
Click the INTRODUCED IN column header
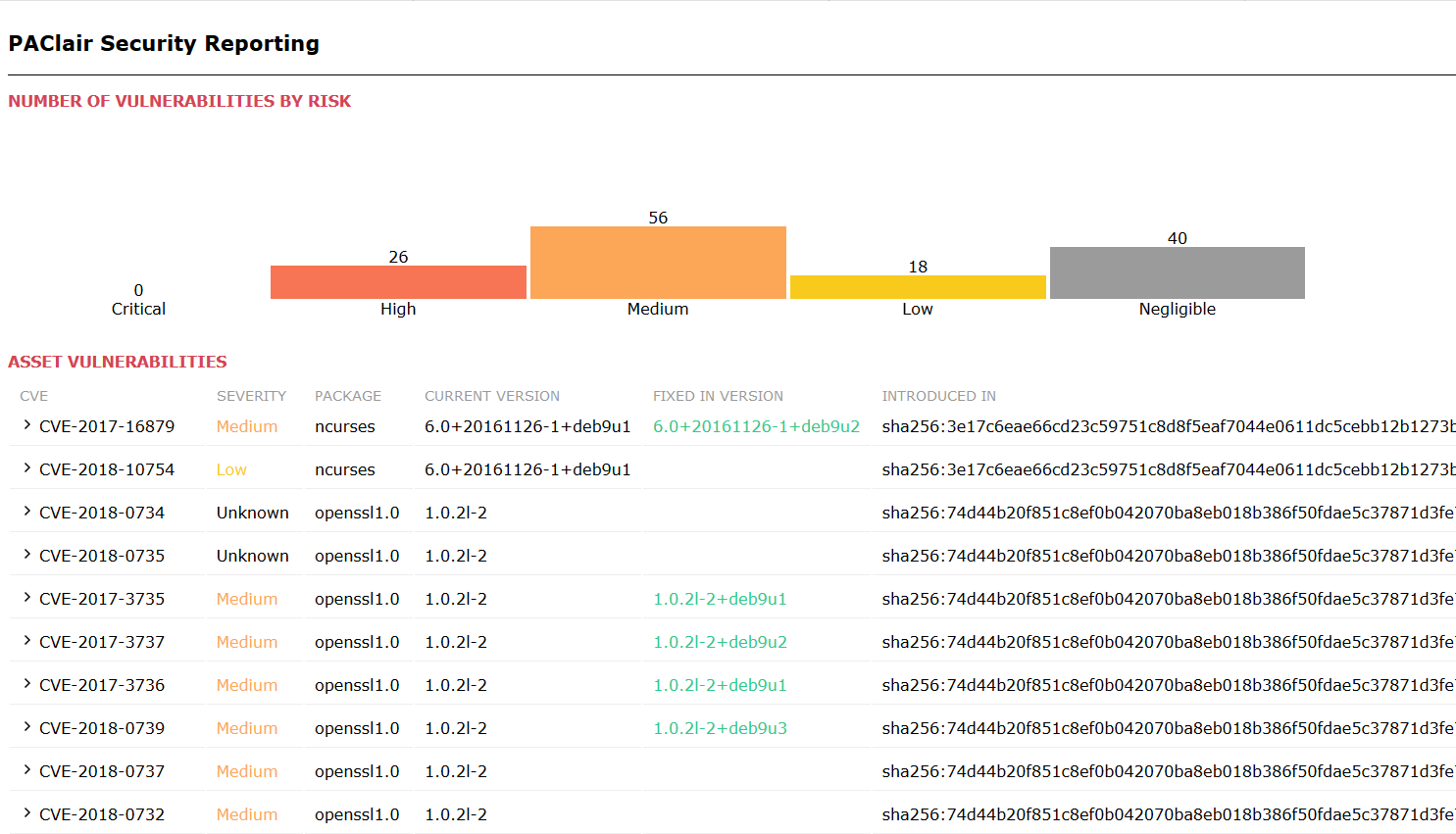tap(938, 396)
